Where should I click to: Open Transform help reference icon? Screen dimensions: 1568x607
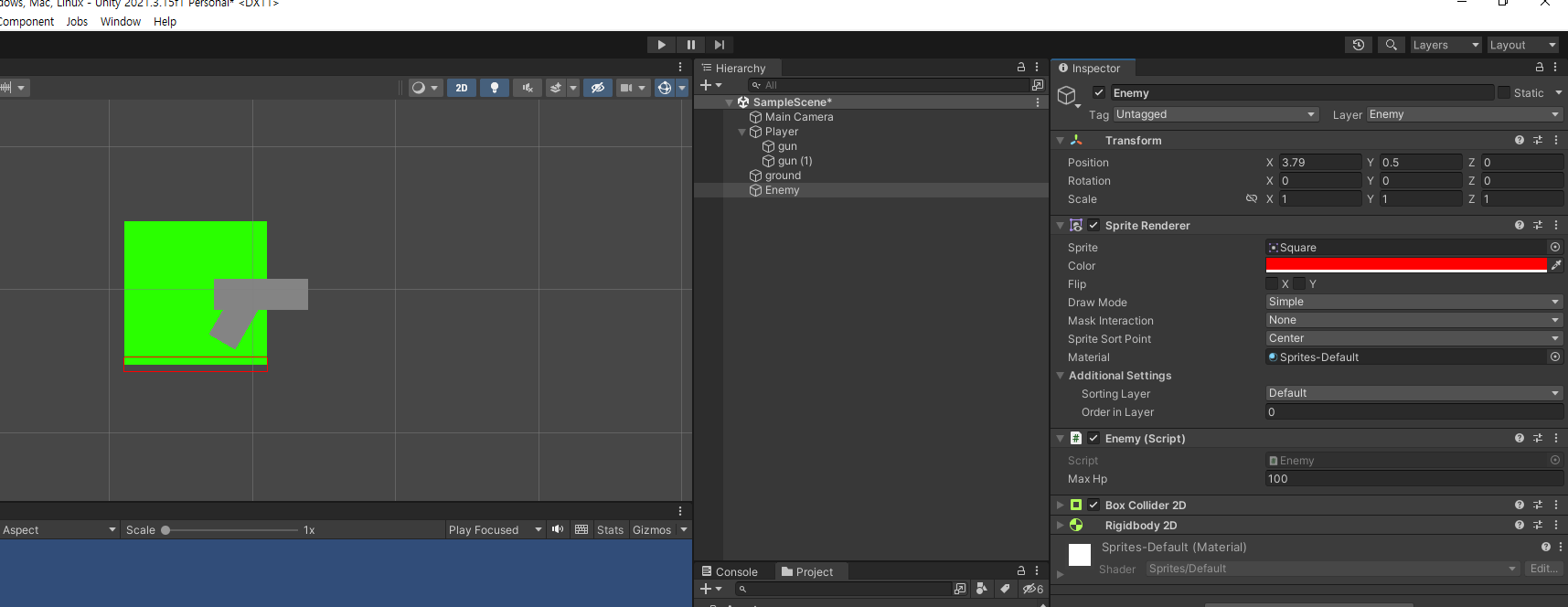(x=1520, y=140)
